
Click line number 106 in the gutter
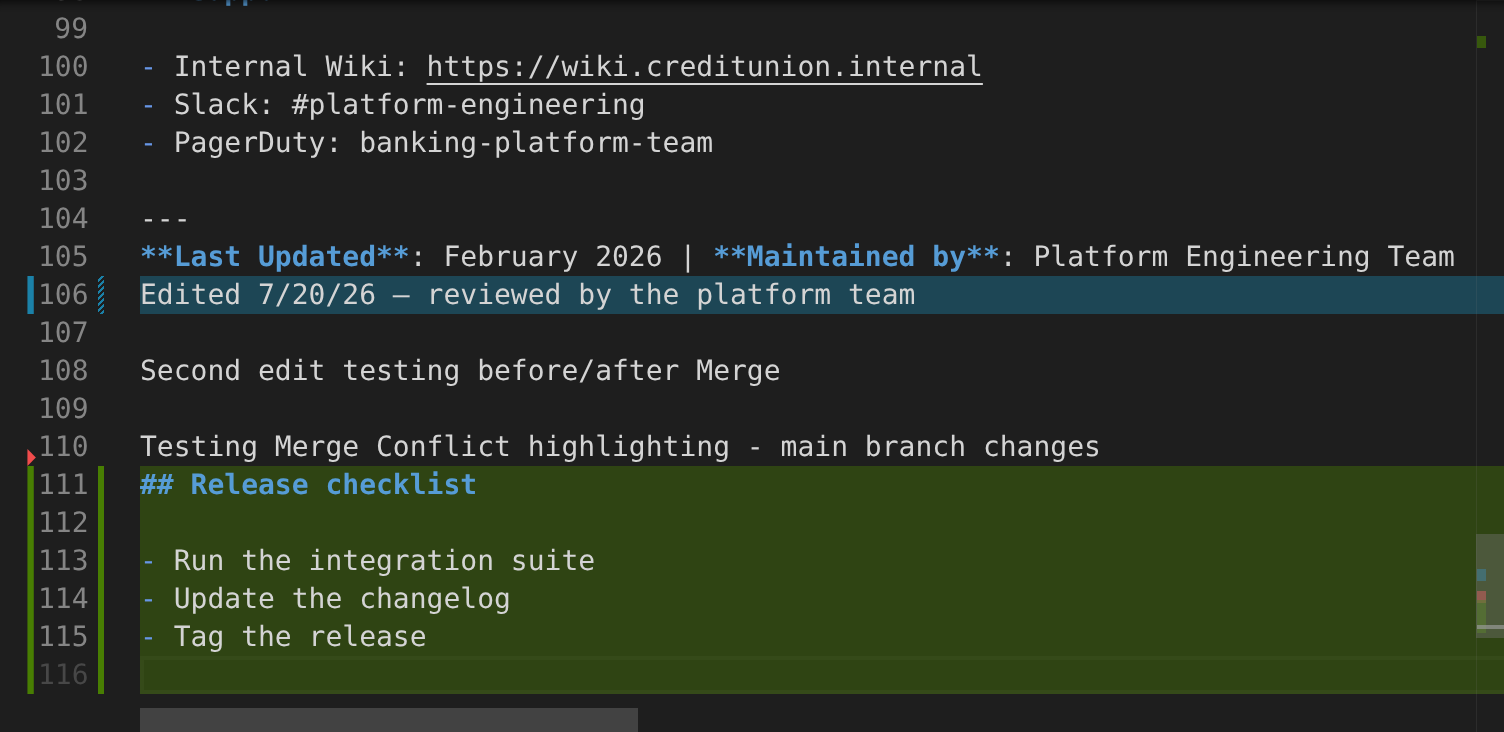tap(64, 295)
